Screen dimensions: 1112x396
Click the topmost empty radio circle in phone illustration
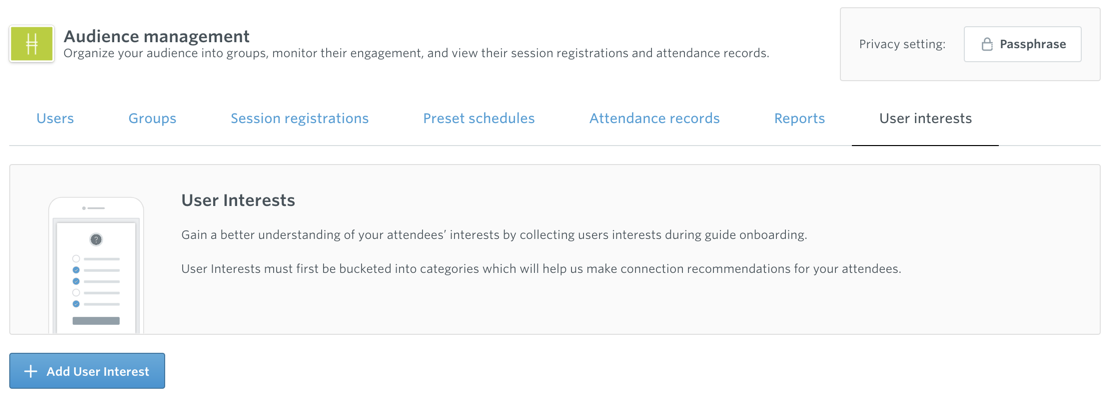click(76, 259)
